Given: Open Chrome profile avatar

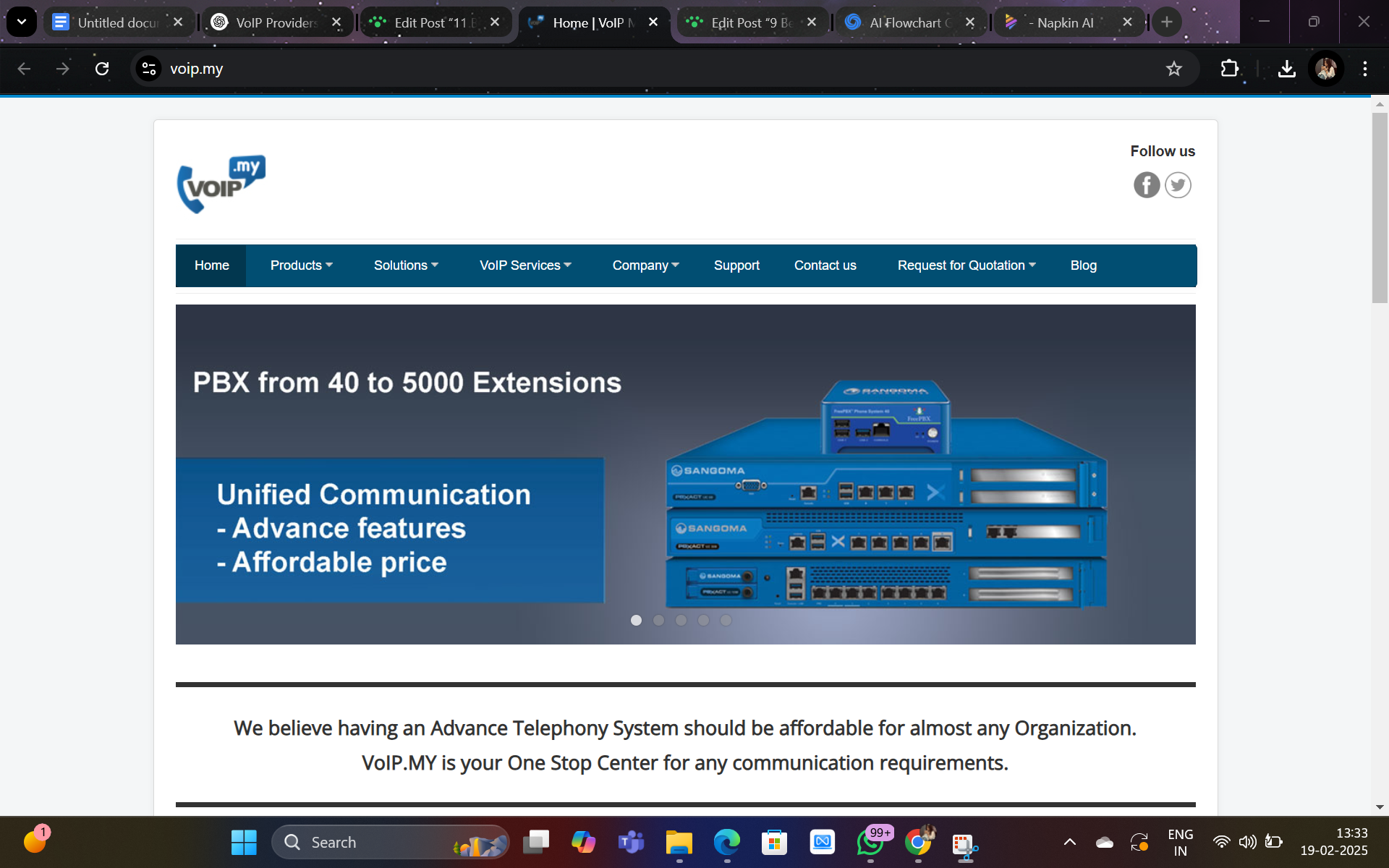Looking at the screenshot, I should pyautogui.click(x=1326, y=69).
